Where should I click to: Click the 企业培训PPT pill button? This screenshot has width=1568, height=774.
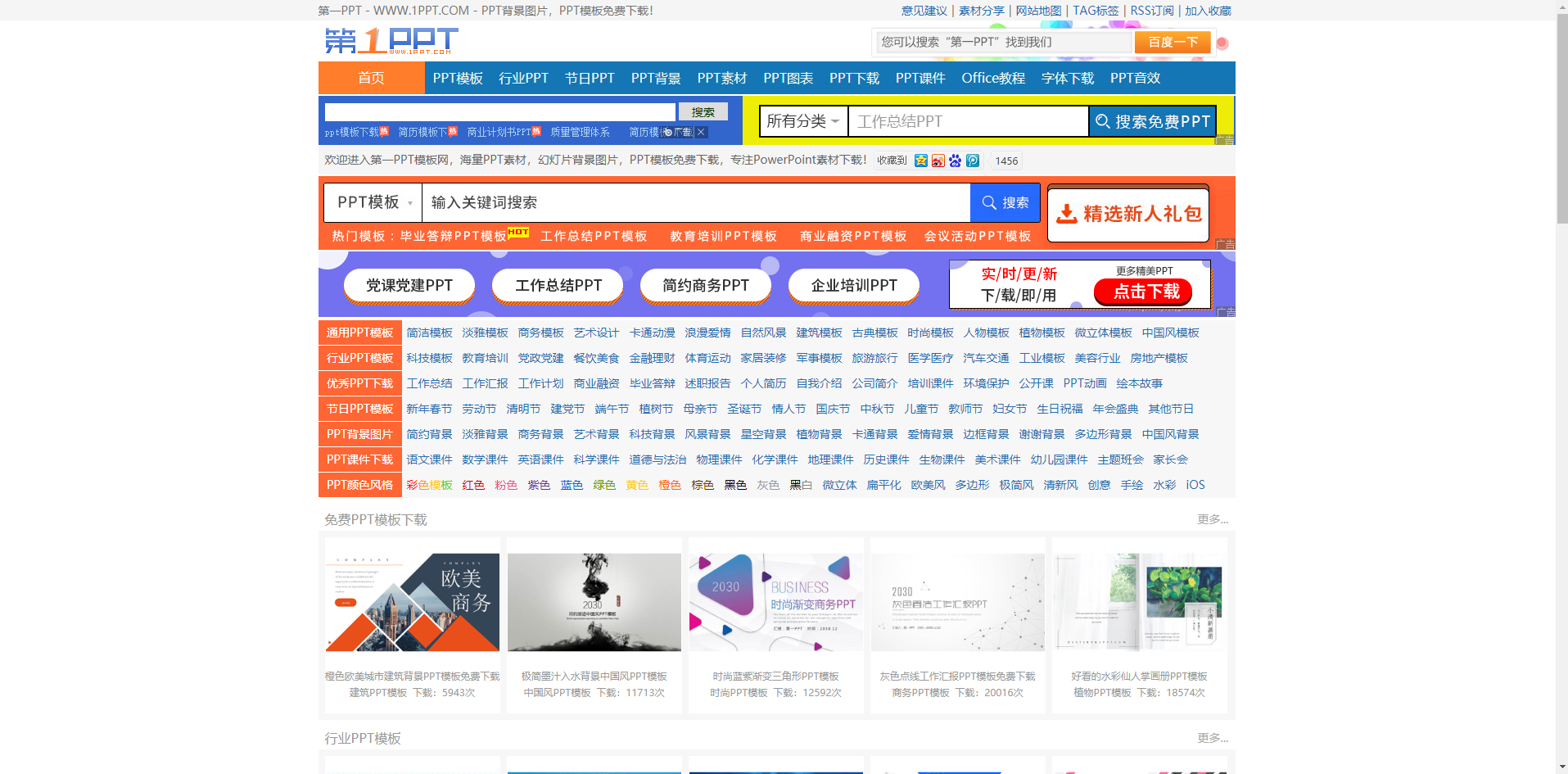[x=854, y=285]
